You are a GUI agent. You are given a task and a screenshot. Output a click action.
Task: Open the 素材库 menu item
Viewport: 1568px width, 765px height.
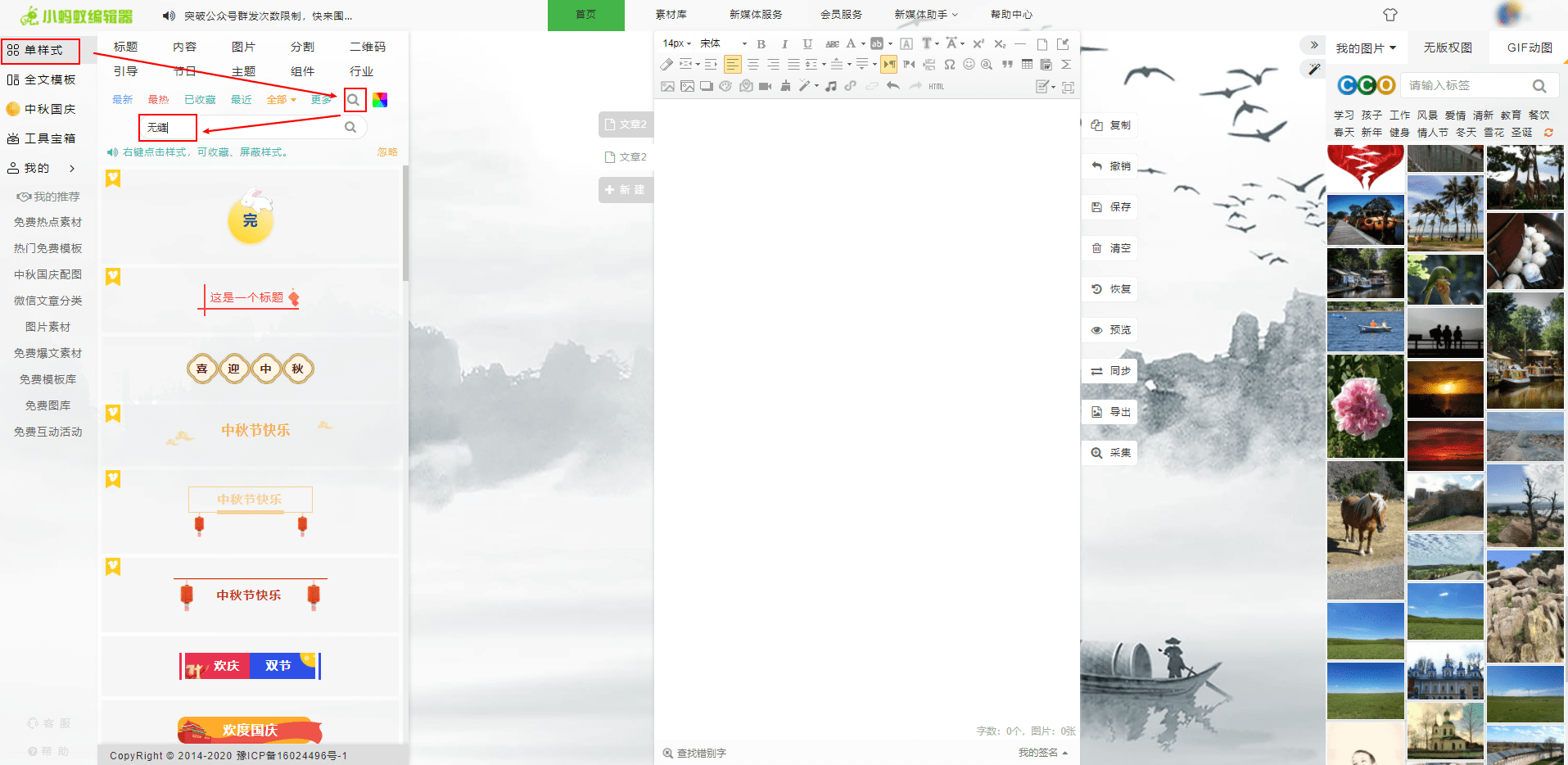(x=671, y=15)
